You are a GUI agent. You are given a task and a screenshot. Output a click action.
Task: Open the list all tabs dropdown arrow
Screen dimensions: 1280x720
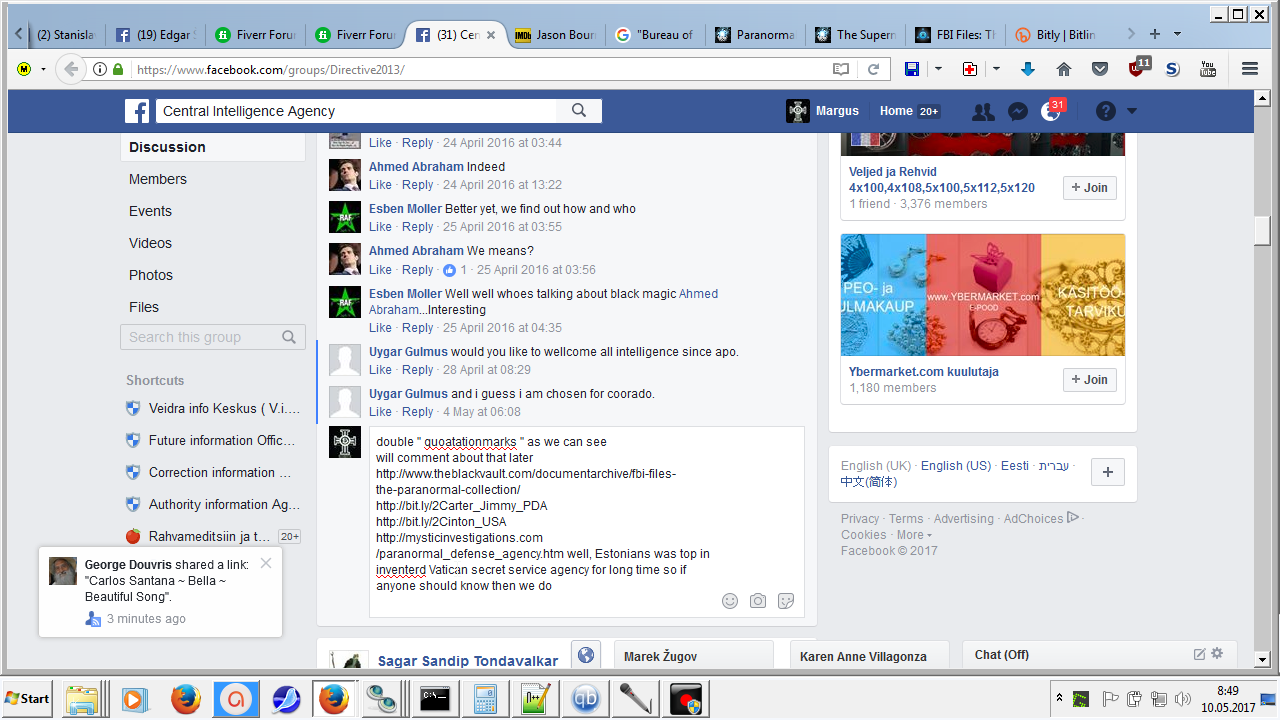point(1177,34)
